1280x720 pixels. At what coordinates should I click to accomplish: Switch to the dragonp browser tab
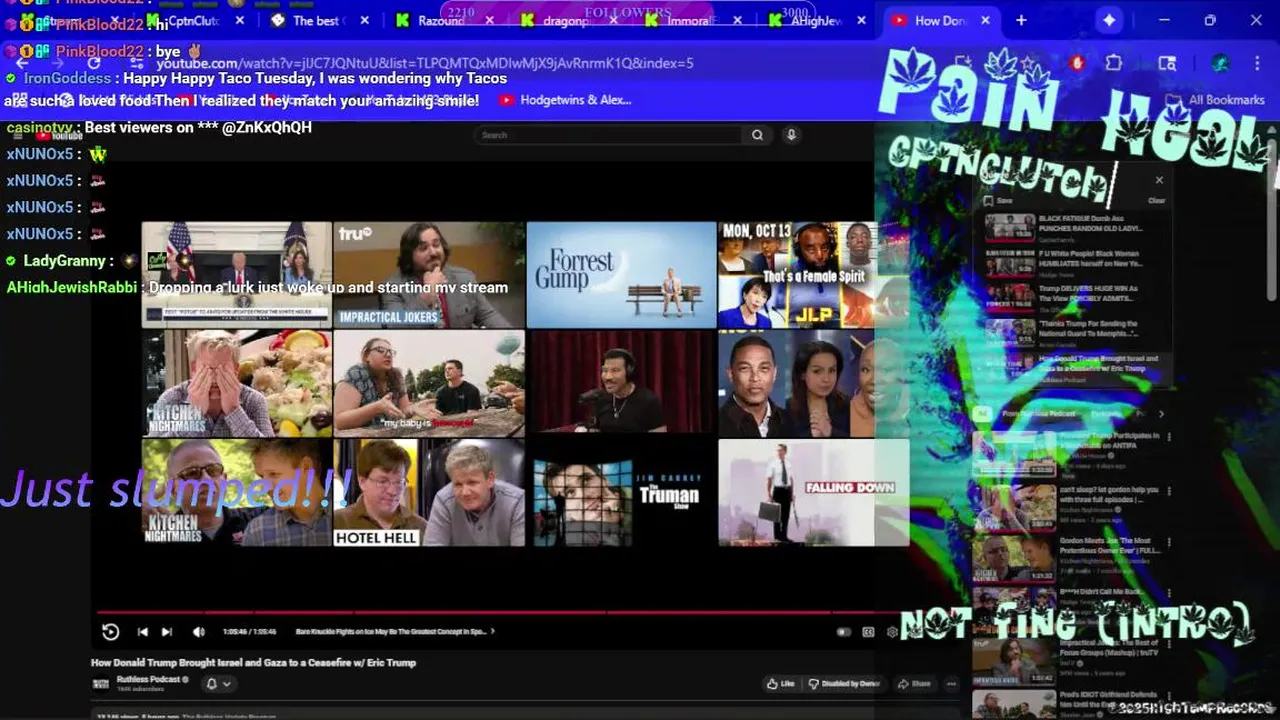[567, 20]
